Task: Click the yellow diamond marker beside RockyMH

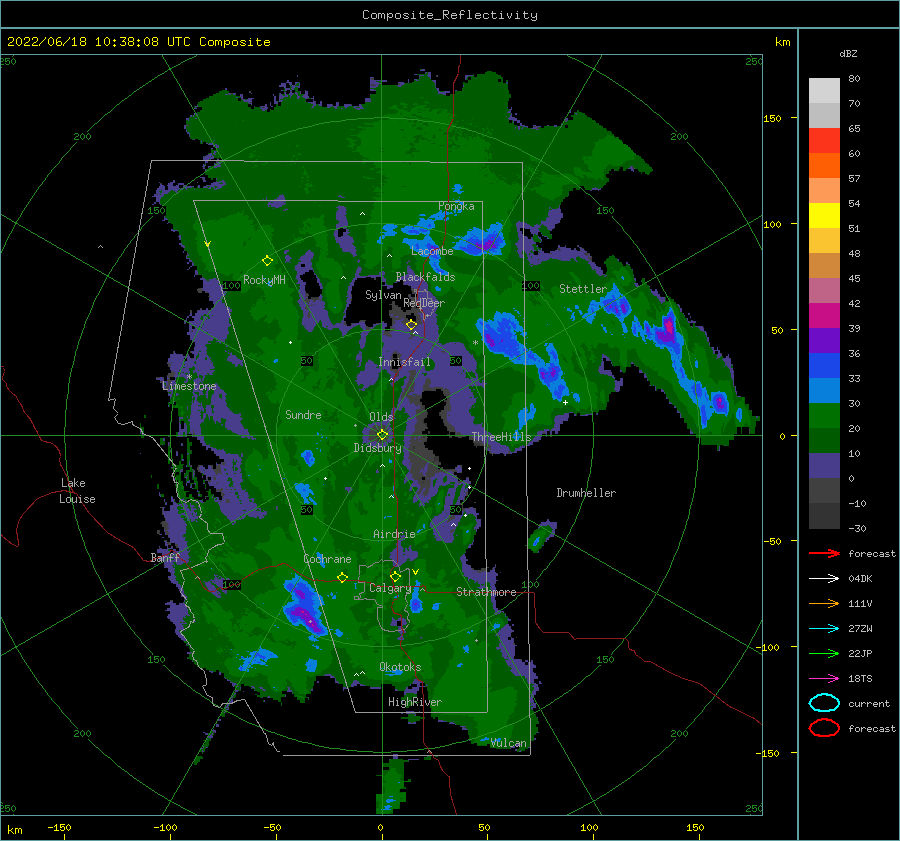Action: pyautogui.click(x=267, y=261)
